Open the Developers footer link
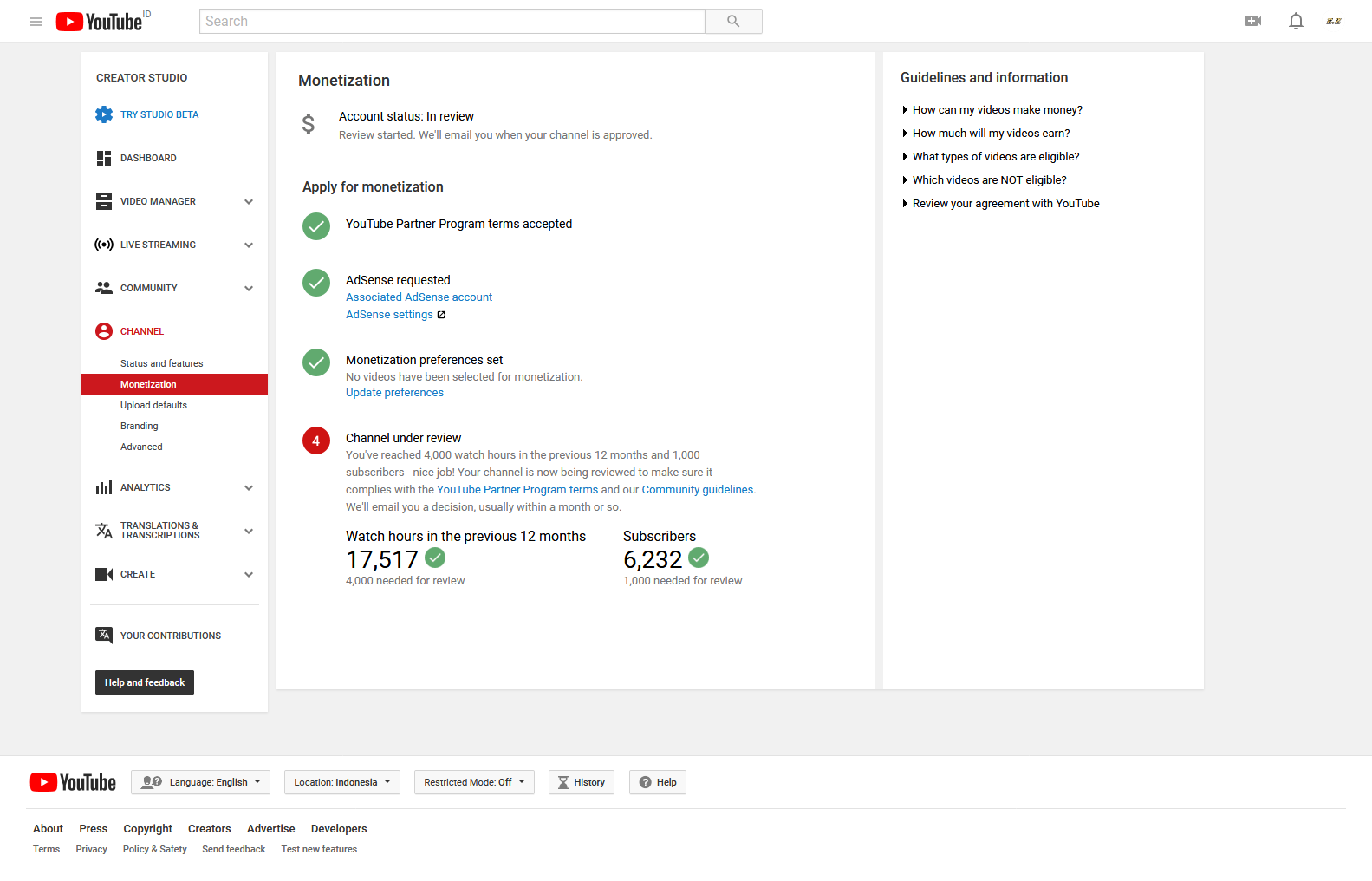Viewport: 1372px width, 881px height. [339, 829]
